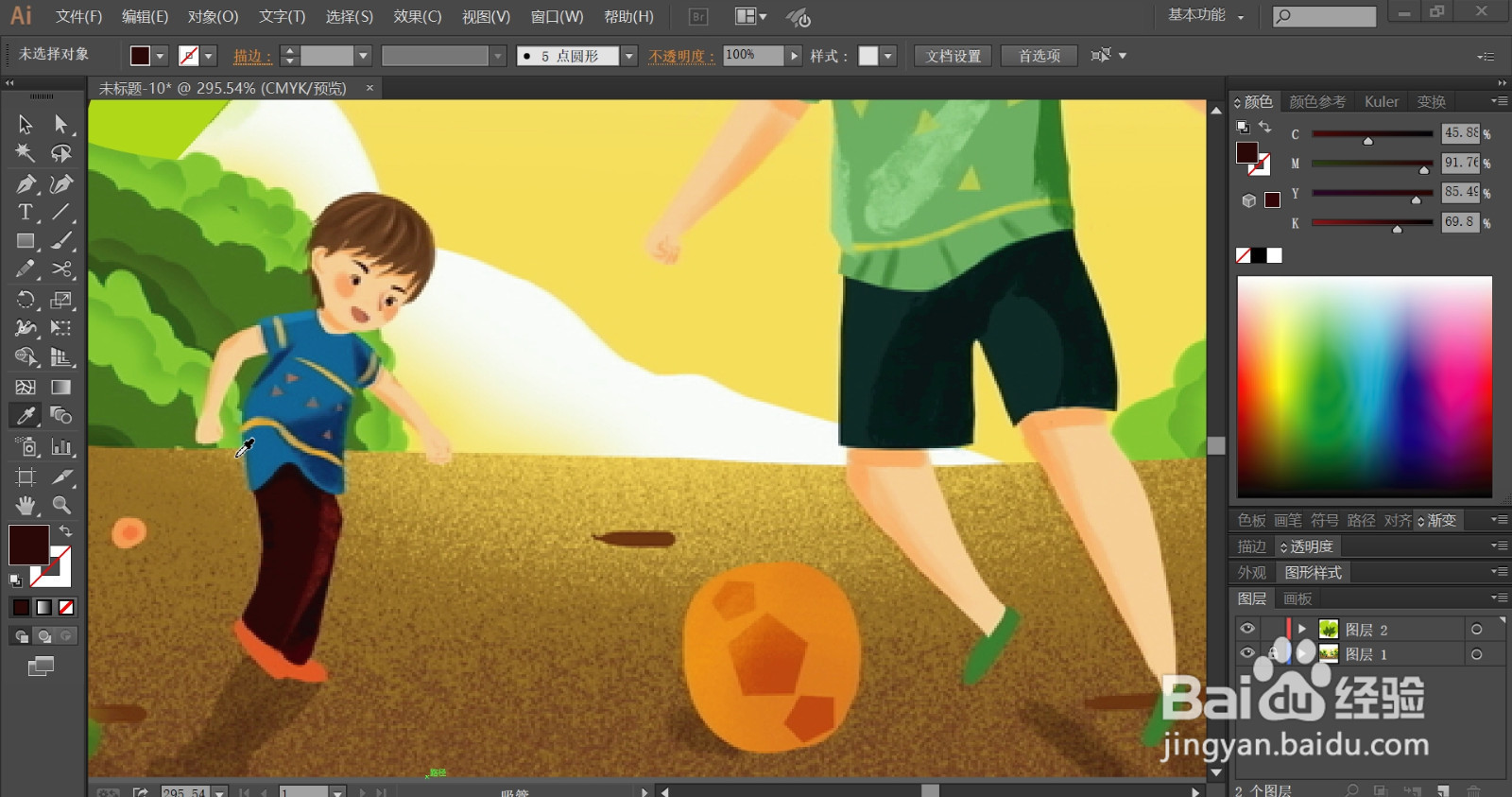Screen dimensions: 1512x797
Task: Click the 首选项 button
Action: click(1039, 56)
